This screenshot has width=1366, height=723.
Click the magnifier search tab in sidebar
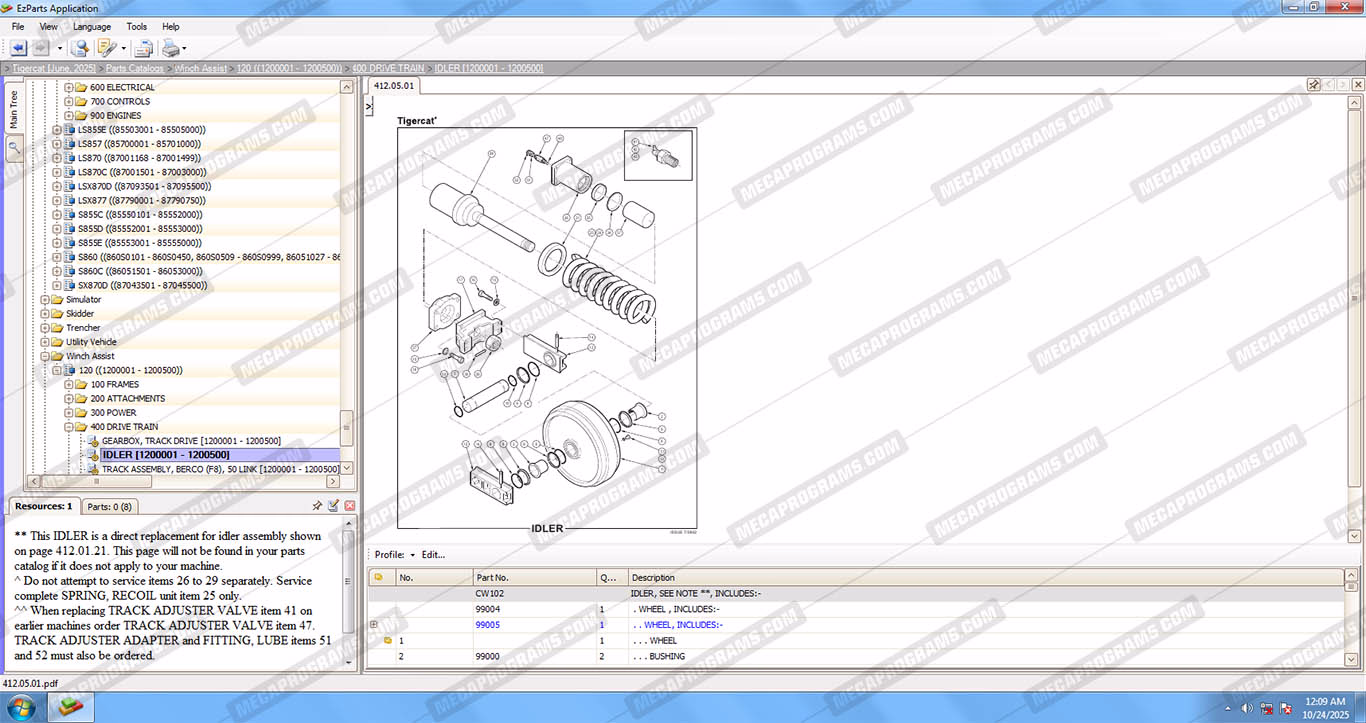tap(14, 148)
